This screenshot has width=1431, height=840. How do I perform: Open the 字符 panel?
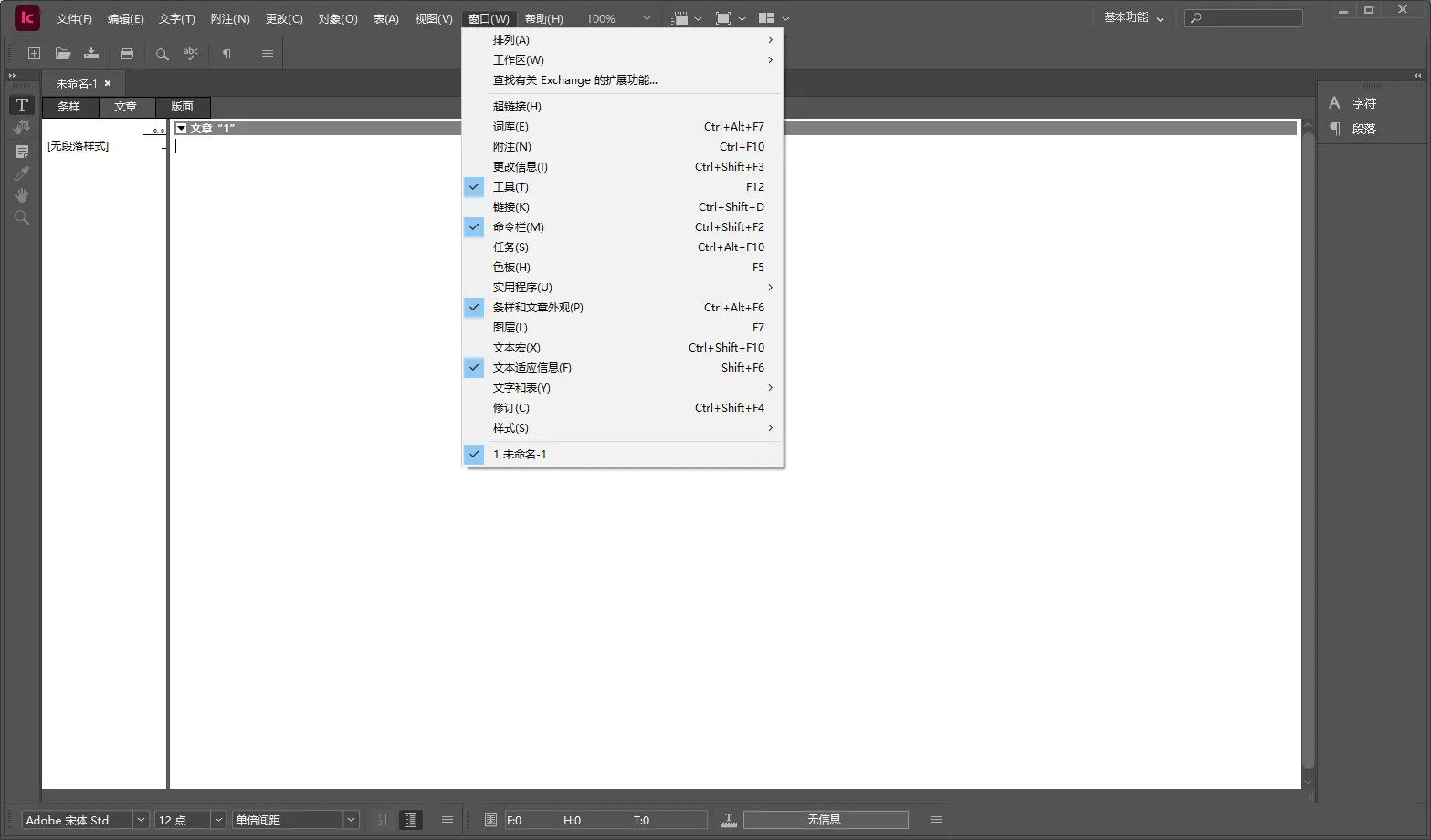(x=1363, y=103)
